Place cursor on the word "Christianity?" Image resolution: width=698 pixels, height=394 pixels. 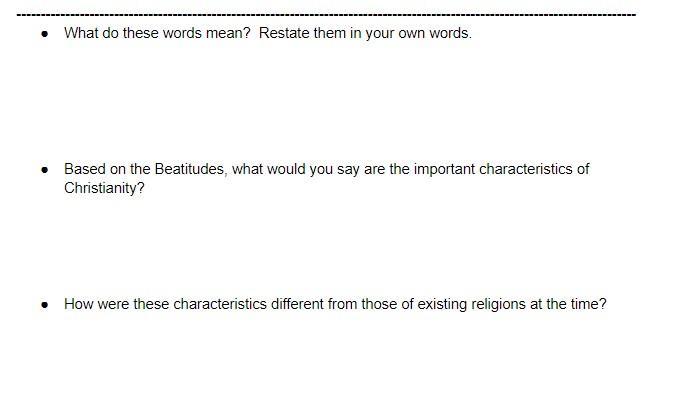104,188
